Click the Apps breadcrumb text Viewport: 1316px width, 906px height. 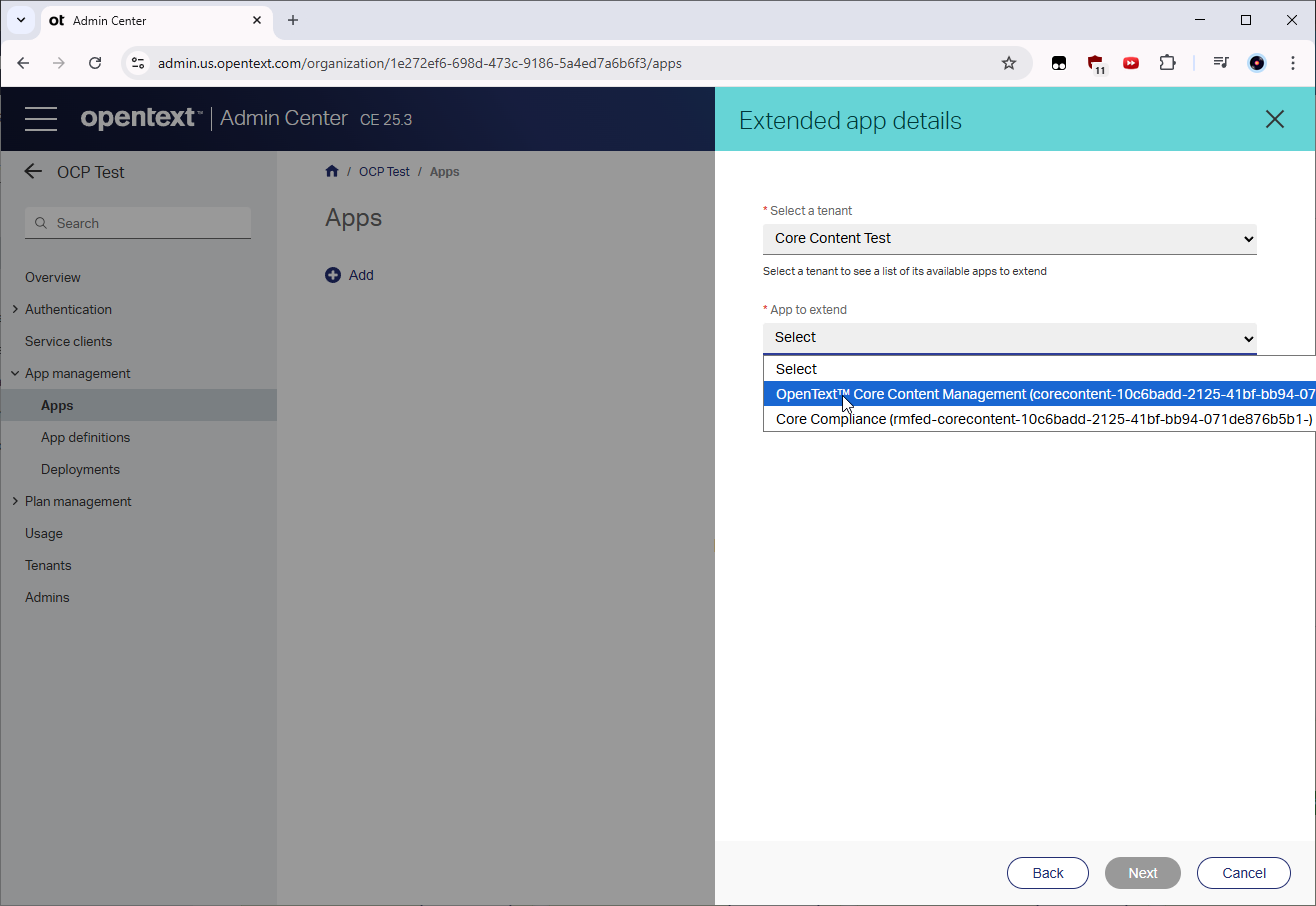444,171
